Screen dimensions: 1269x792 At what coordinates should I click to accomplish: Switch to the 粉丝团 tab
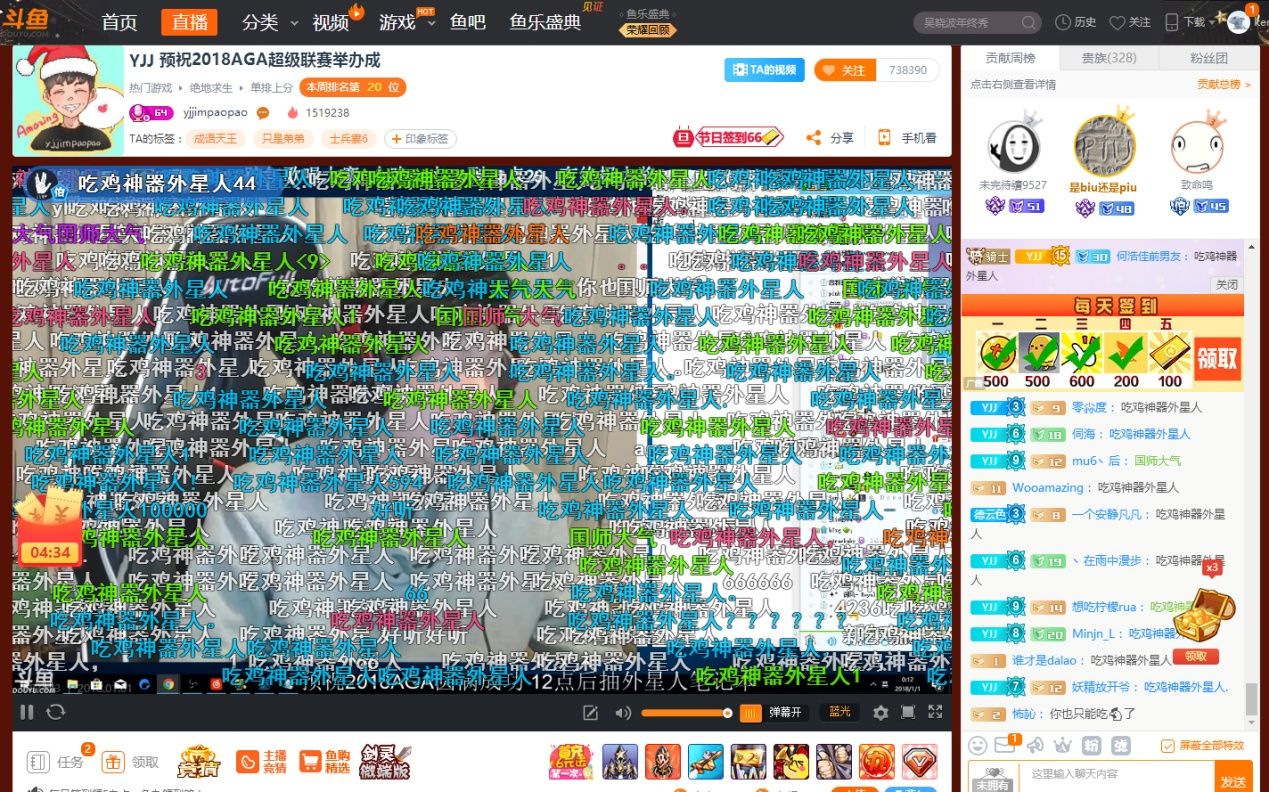1208,58
